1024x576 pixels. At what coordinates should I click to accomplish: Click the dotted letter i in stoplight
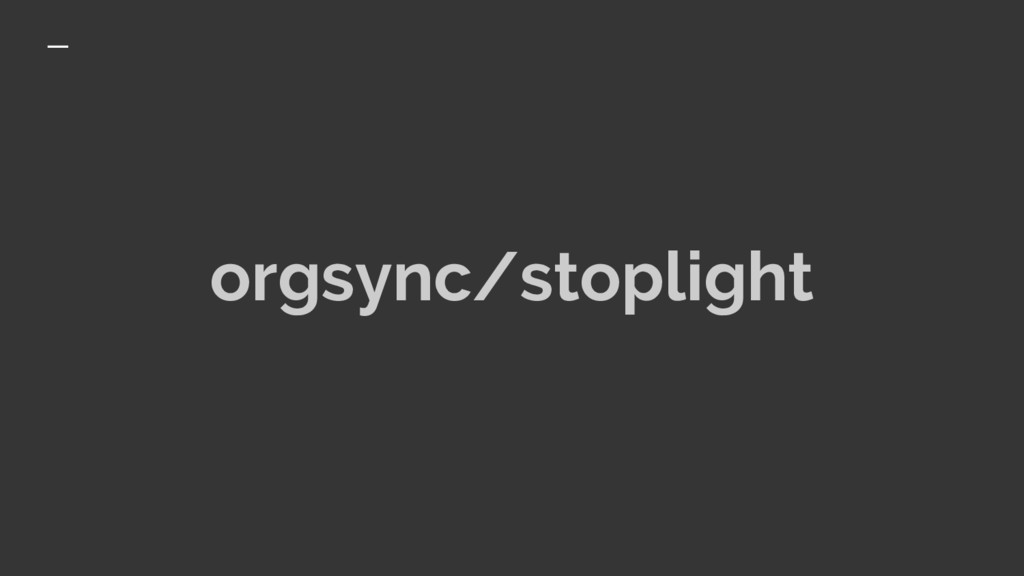[x=692, y=276]
